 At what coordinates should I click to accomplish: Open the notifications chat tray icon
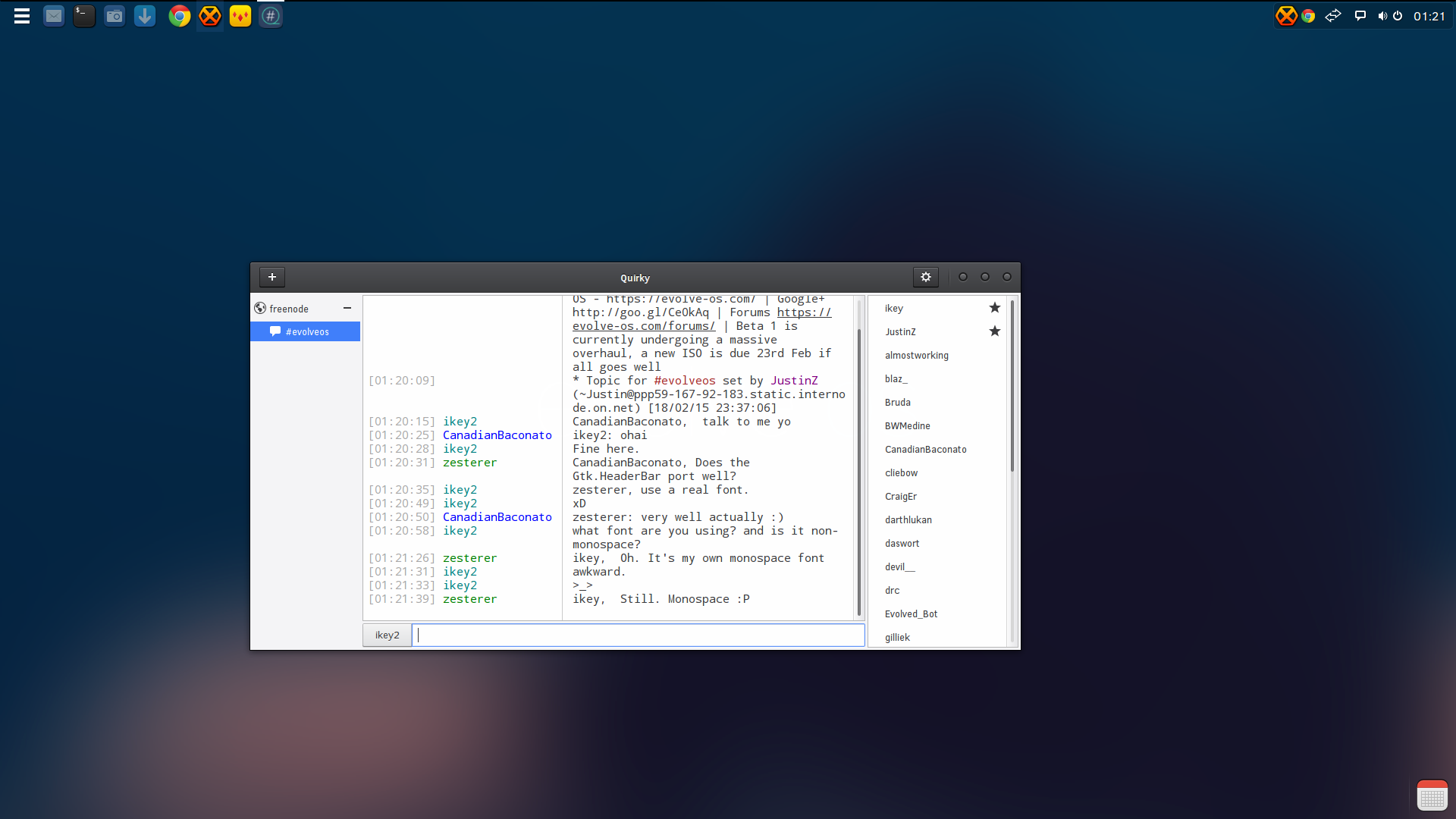pyautogui.click(x=1360, y=16)
